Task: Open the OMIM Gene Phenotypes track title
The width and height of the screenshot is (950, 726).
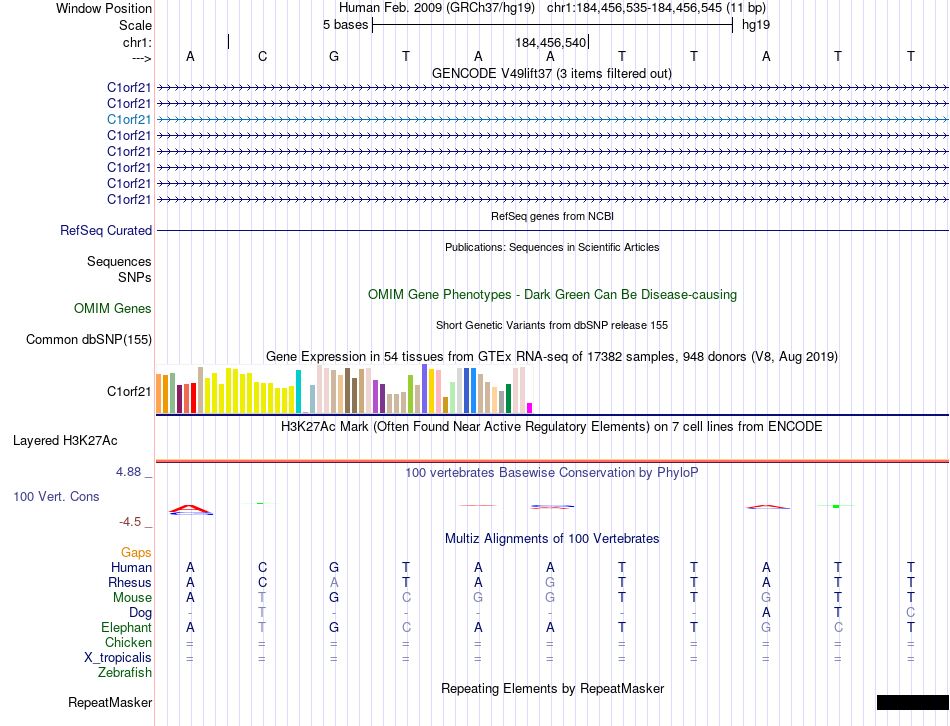Action: point(552,295)
